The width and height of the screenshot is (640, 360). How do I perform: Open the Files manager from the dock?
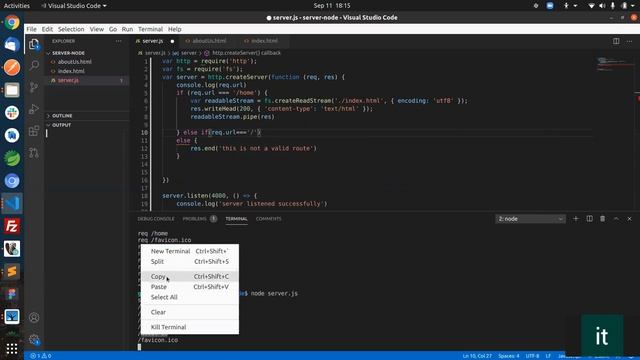coord(12,90)
